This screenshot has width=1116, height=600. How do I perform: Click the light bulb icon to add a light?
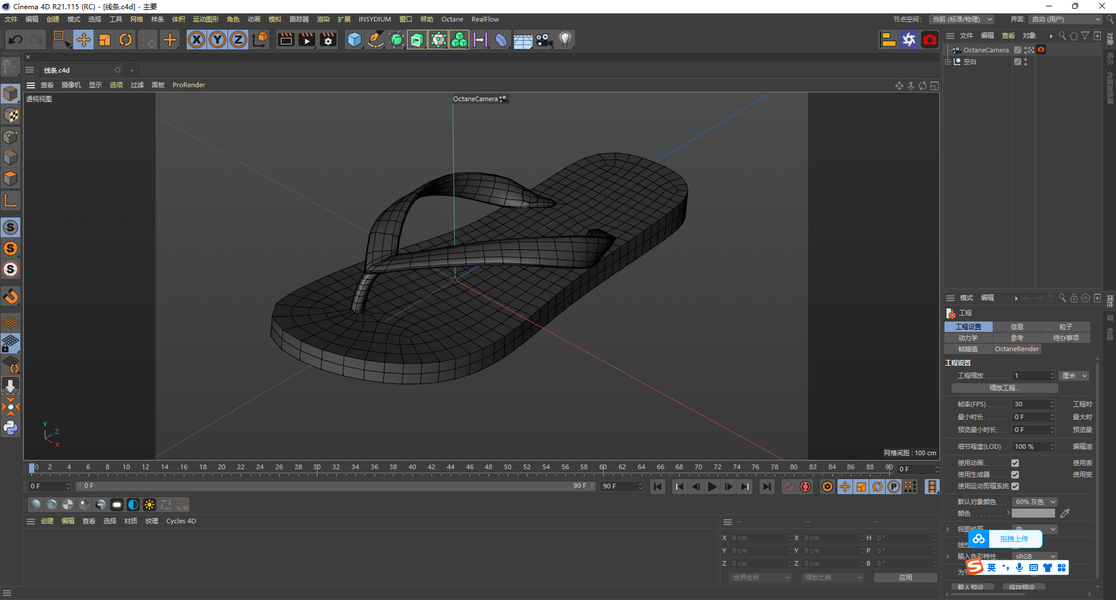[565, 40]
